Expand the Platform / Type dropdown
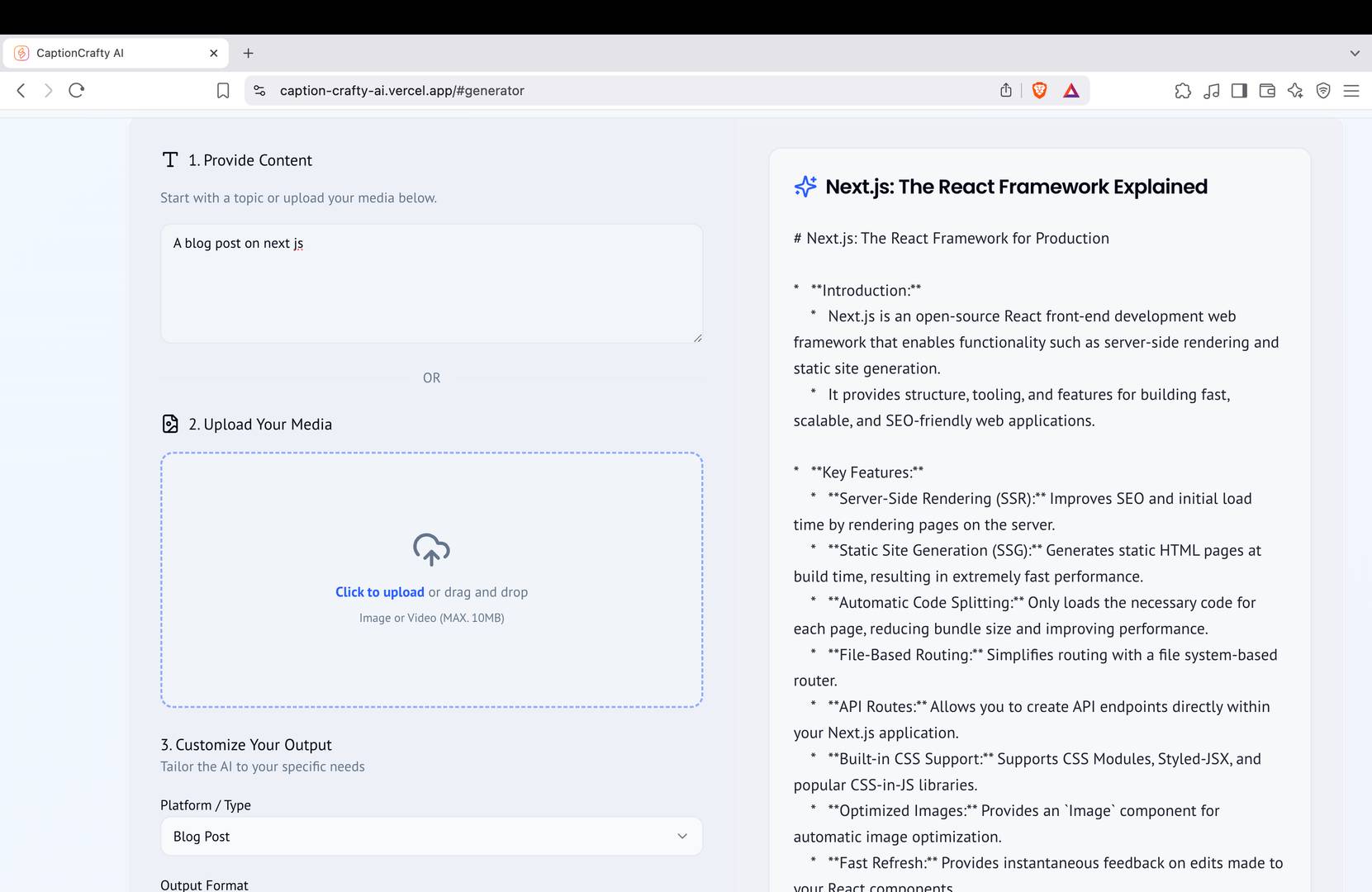The width and height of the screenshot is (1372, 892). (x=431, y=836)
